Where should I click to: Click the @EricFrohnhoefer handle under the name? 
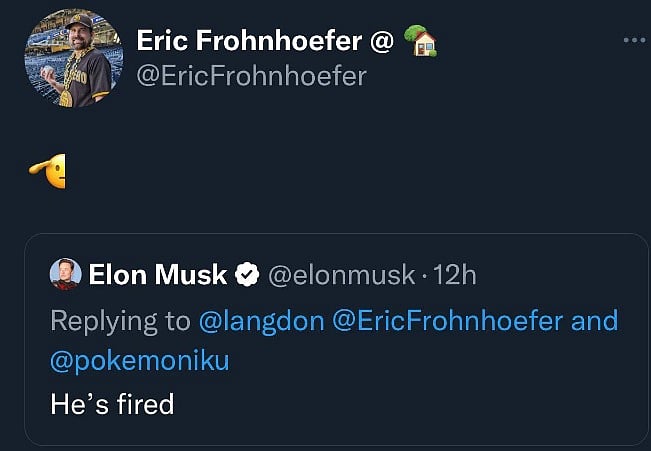250,76
